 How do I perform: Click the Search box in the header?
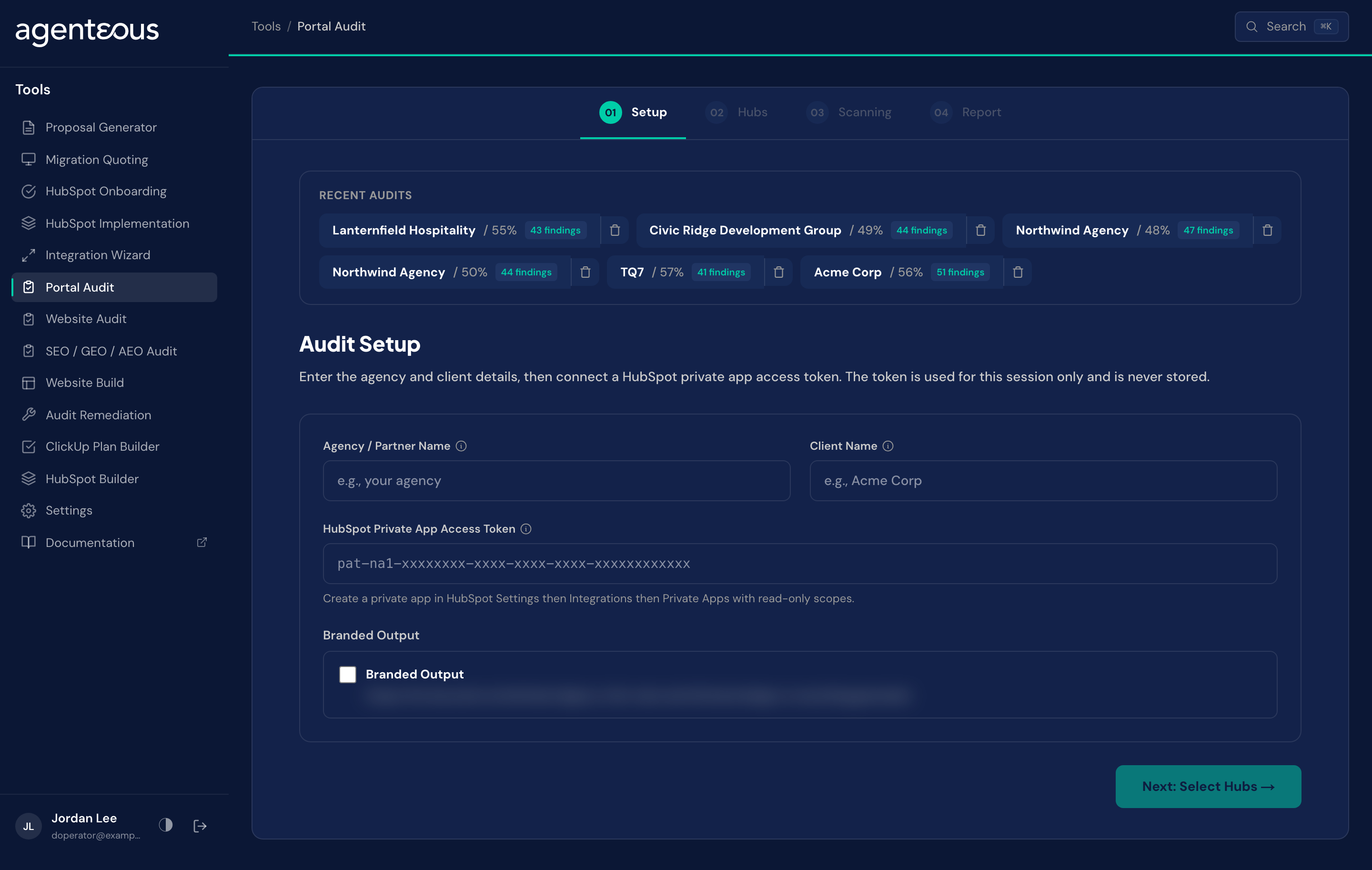tap(1291, 26)
